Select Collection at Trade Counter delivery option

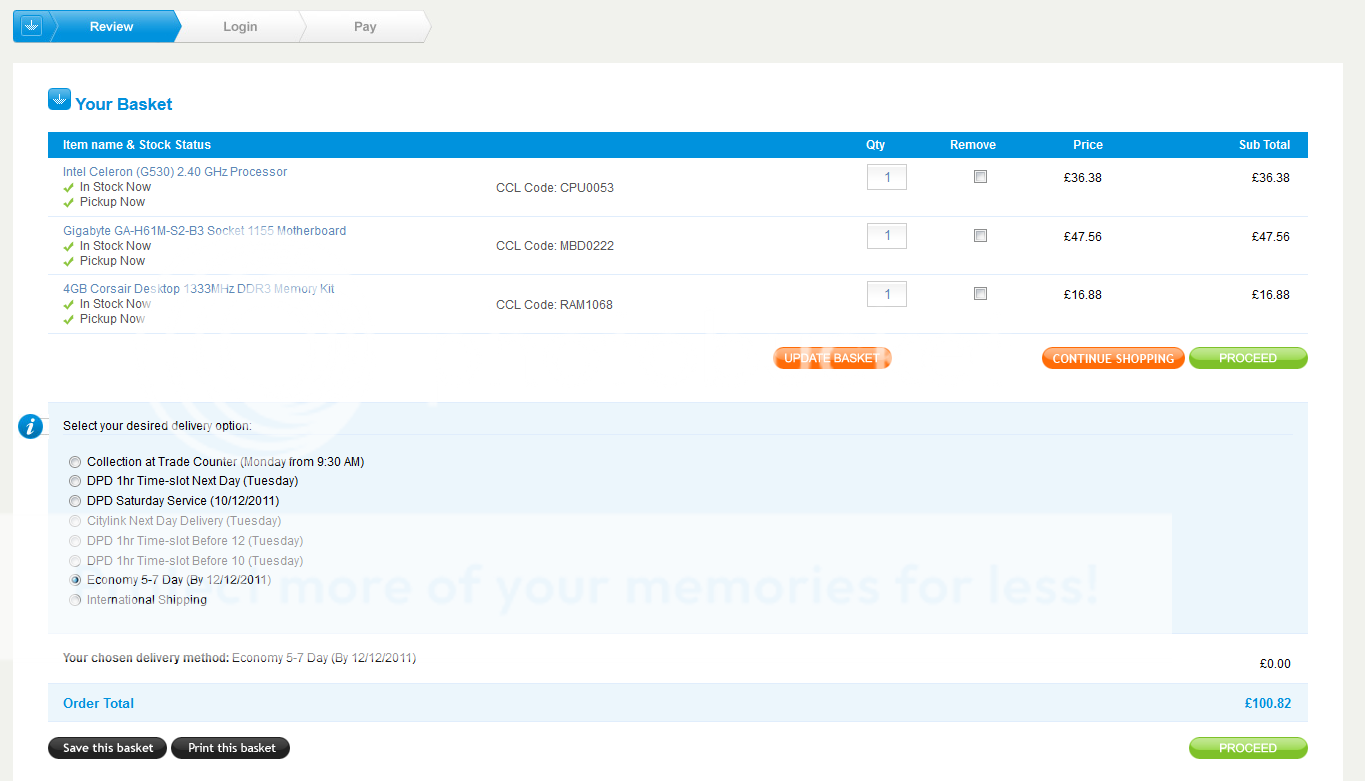(75, 462)
